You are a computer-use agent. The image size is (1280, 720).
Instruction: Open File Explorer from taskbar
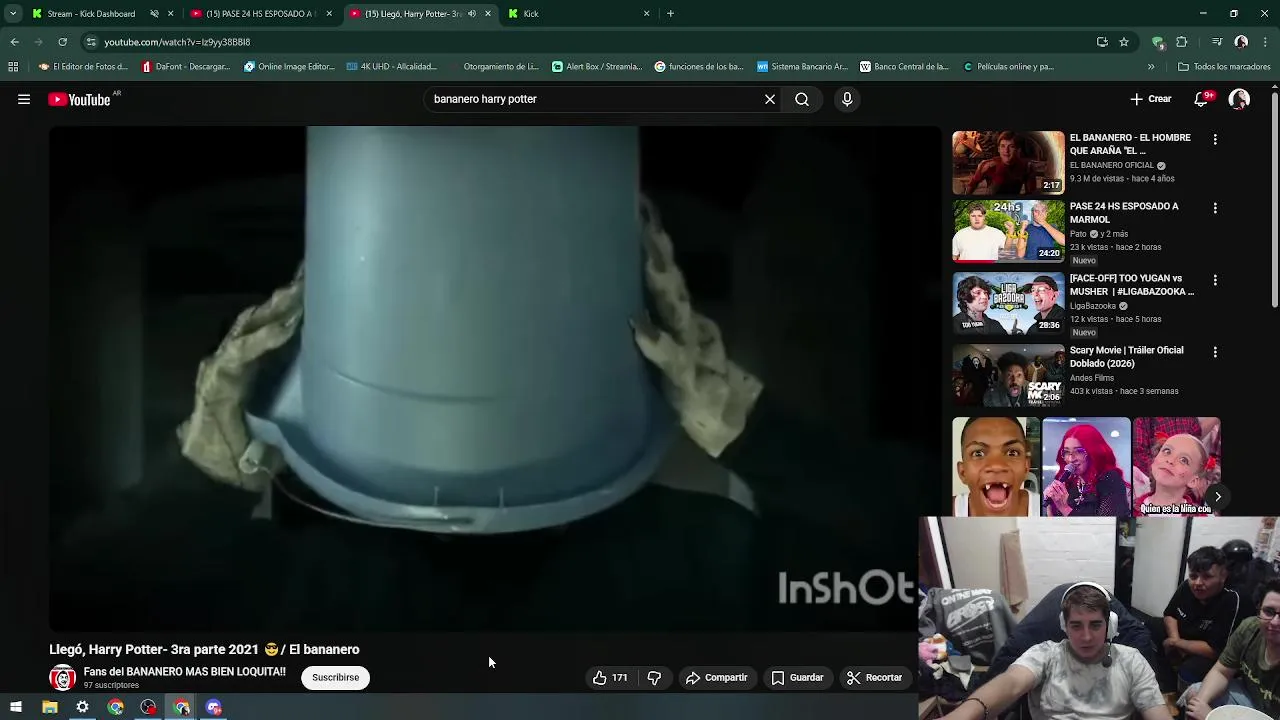(x=49, y=707)
